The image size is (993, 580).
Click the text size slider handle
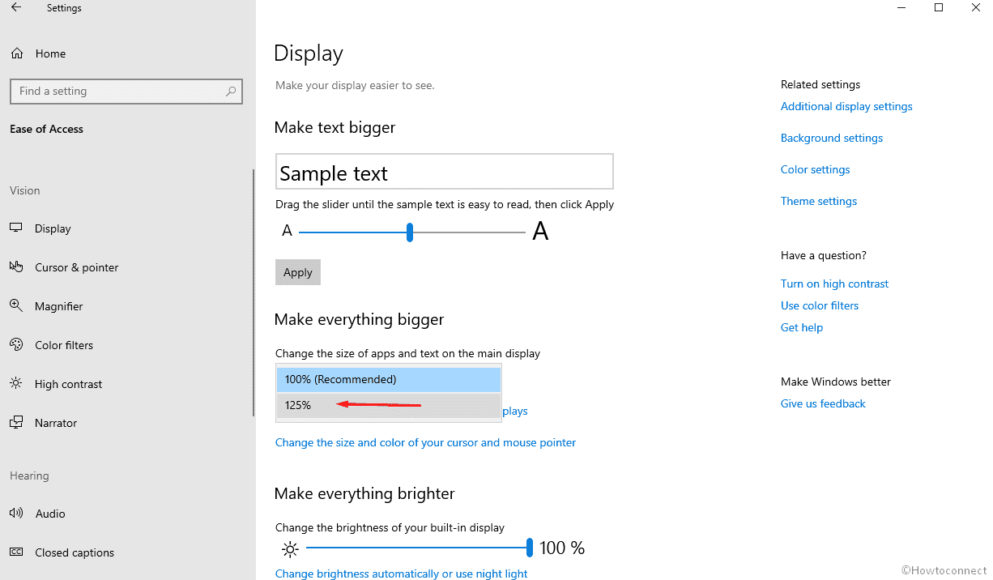tap(410, 232)
